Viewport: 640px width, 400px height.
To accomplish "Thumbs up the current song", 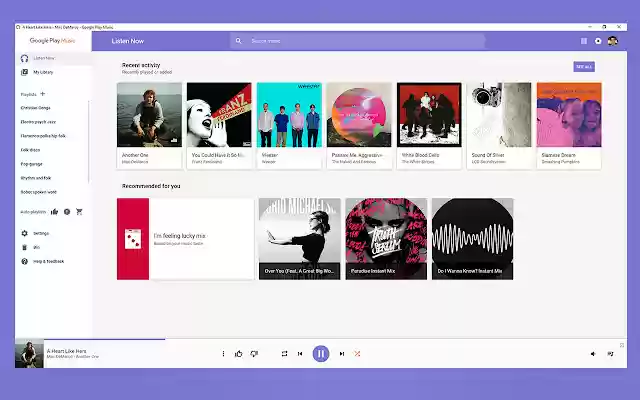I will pyautogui.click(x=239, y=353).
